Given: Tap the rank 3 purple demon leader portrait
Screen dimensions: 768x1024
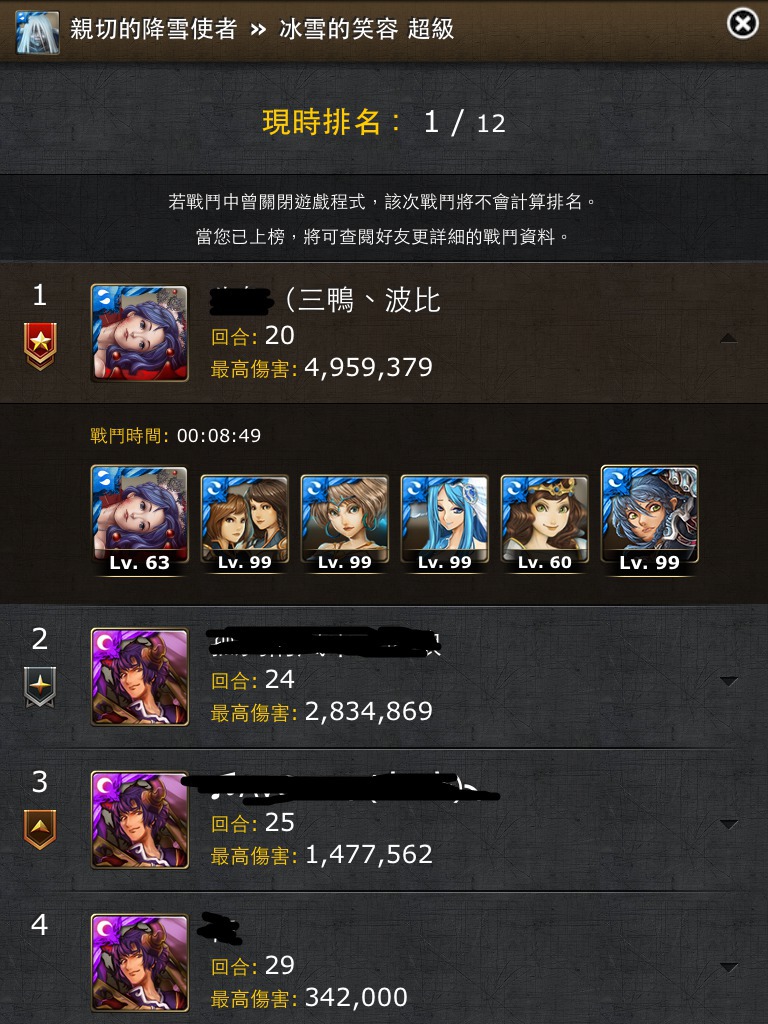Looking at the screenshot, I should [x=139, y=820].
